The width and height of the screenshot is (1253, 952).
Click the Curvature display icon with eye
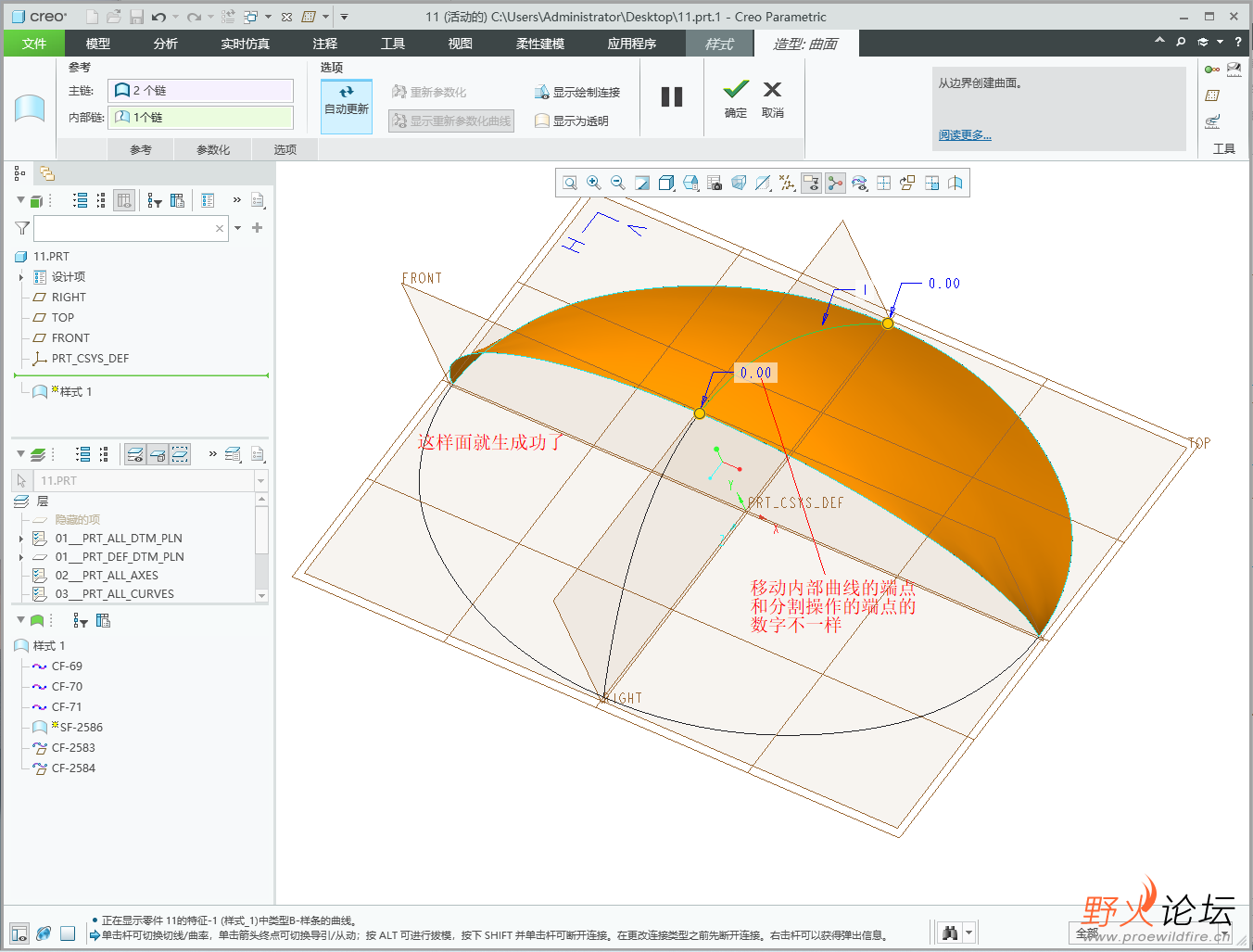(859, 184)
